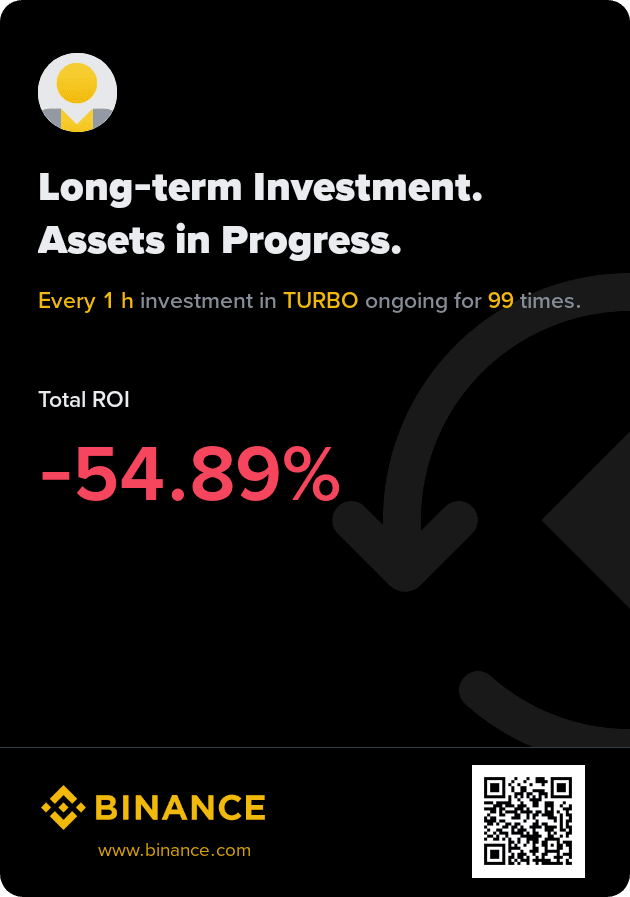Click the "Long-term Investment." headline
Screen dimensions: 630x897
260,188
